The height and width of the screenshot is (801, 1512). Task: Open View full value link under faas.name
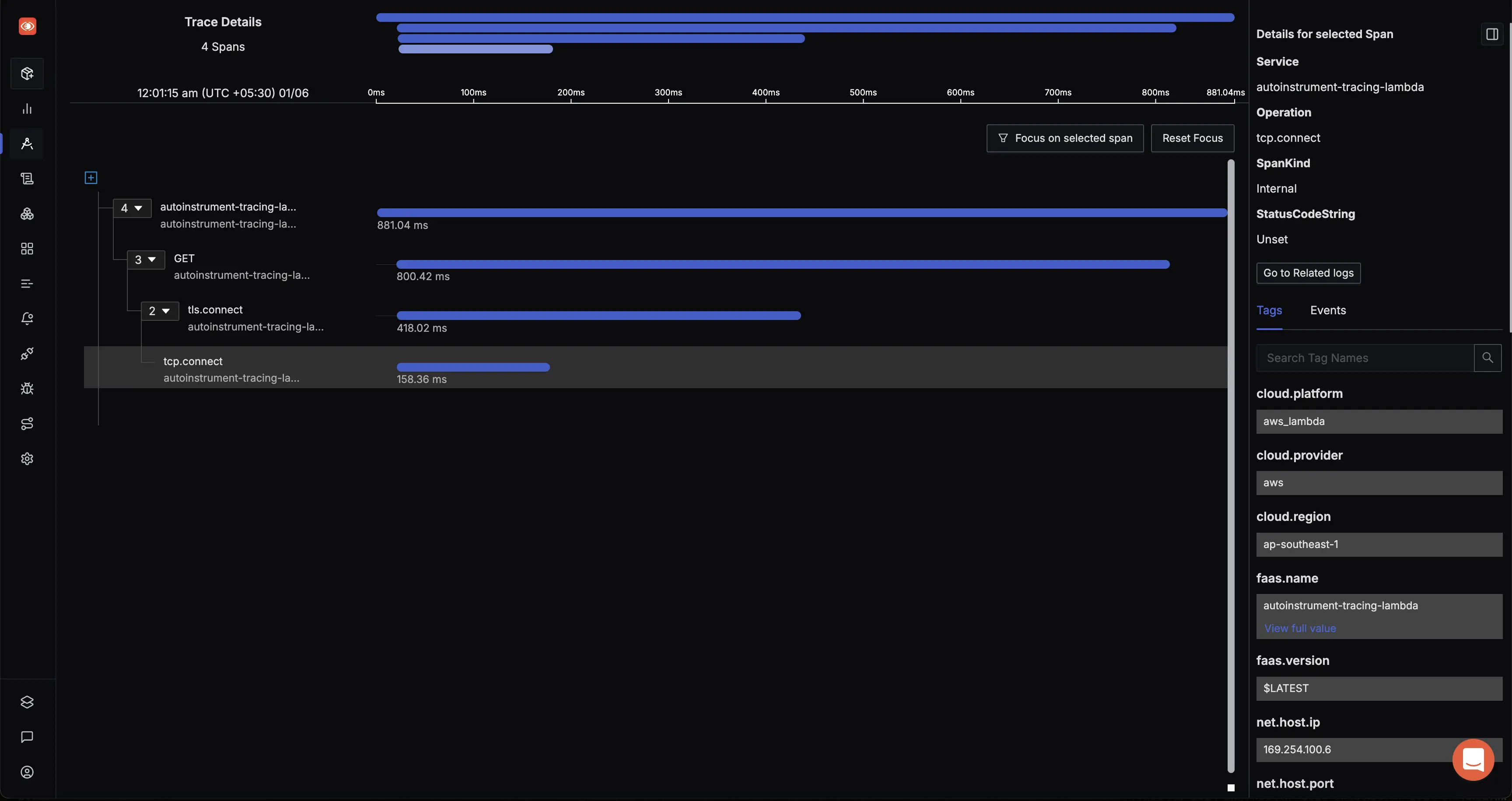coord(1300,629)
